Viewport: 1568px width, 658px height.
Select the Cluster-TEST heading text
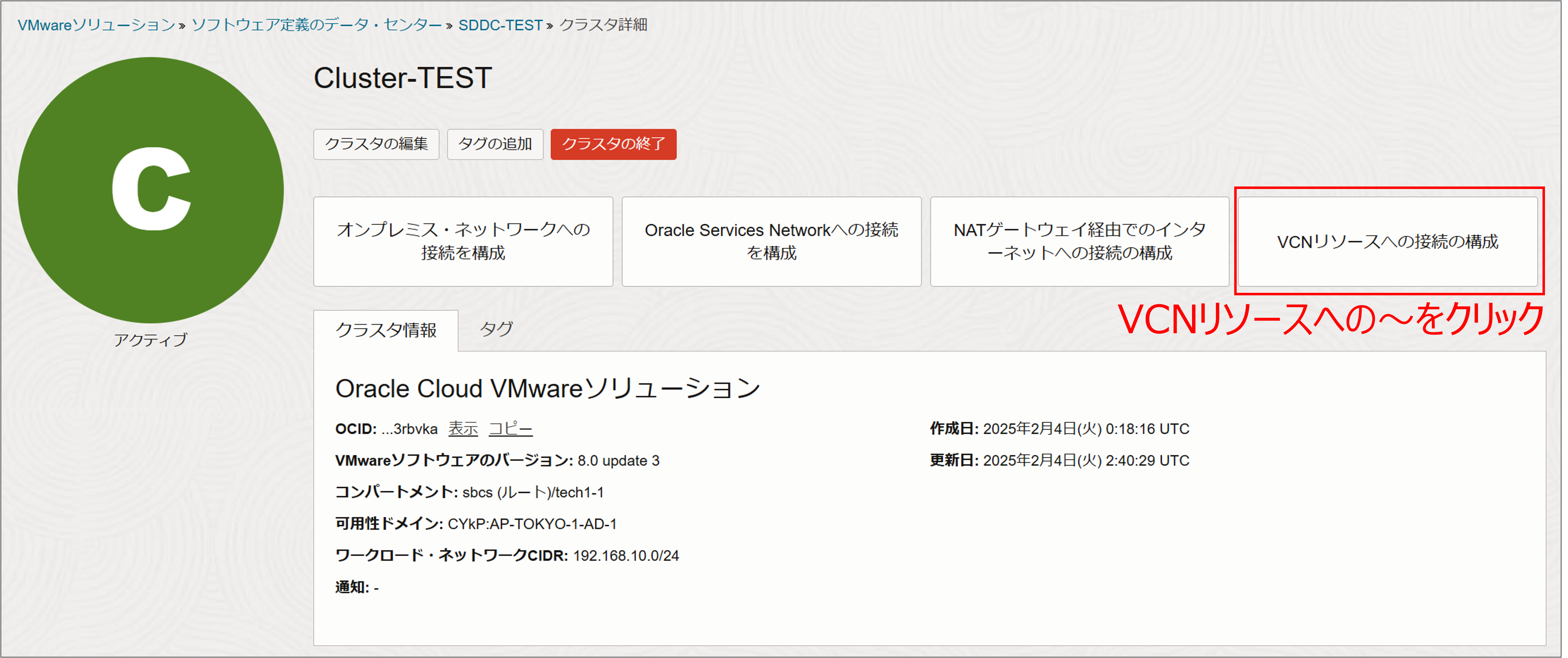tap(402, 78)
